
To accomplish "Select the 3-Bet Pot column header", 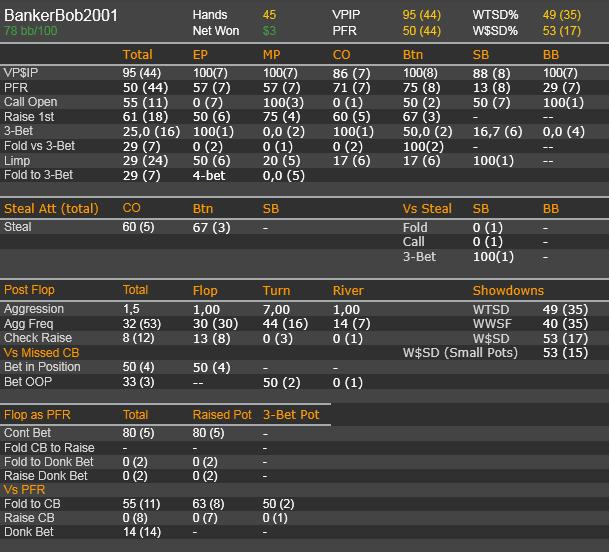I will tap(291, 415).
